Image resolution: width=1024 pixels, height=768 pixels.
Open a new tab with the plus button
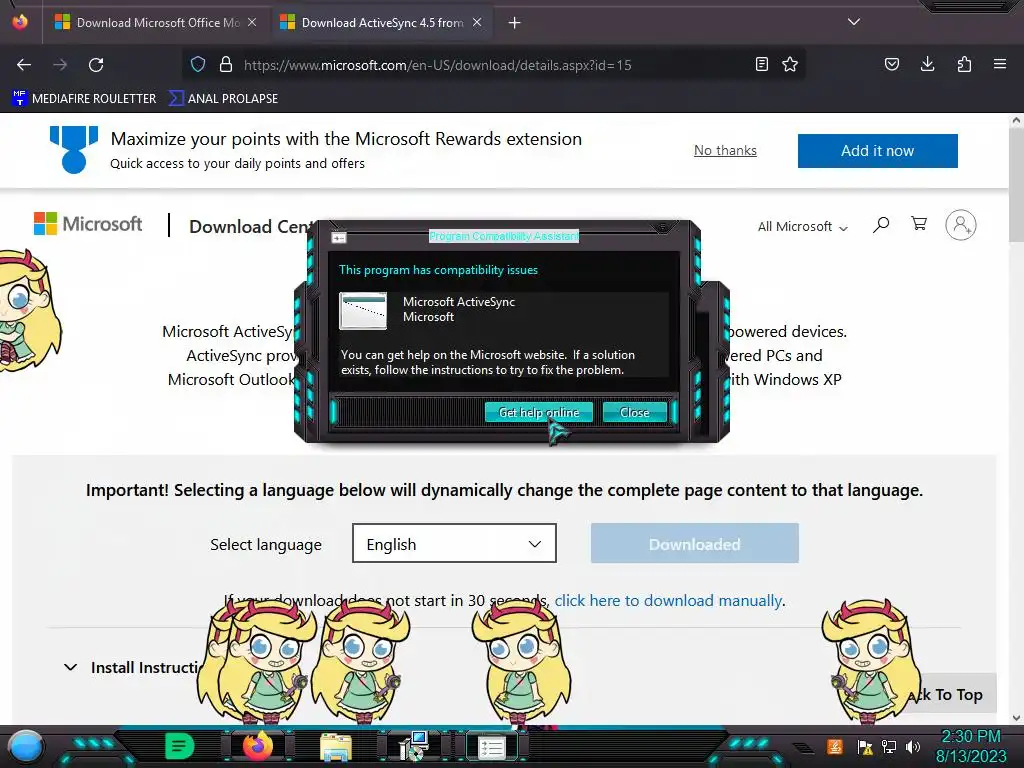[x=515, y=23]
